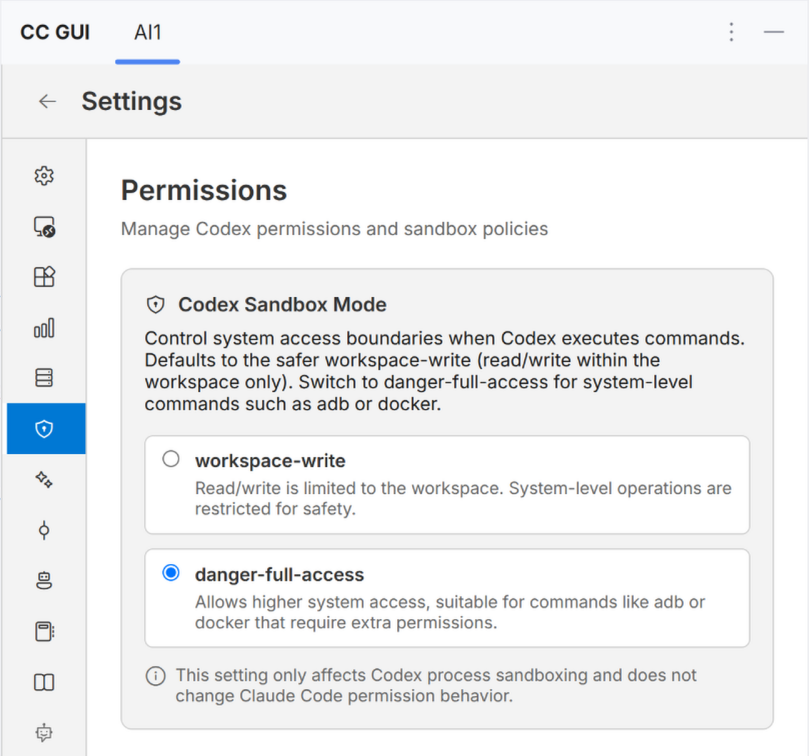Click the shield icon next to Codex Sandbox Mode
Image resolution: width=809 pixels, height=756 pixels.
pos(155,304)
